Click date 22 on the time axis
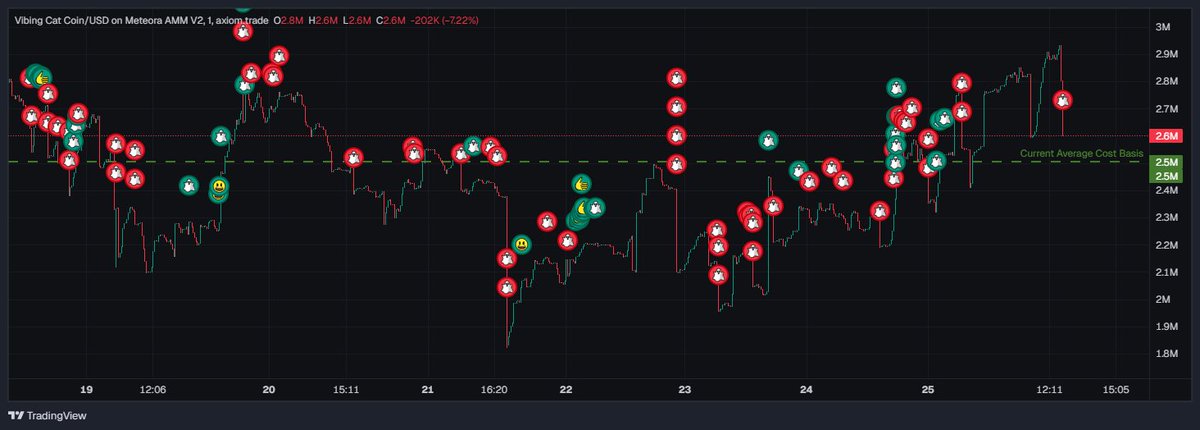 coord(566,389)
